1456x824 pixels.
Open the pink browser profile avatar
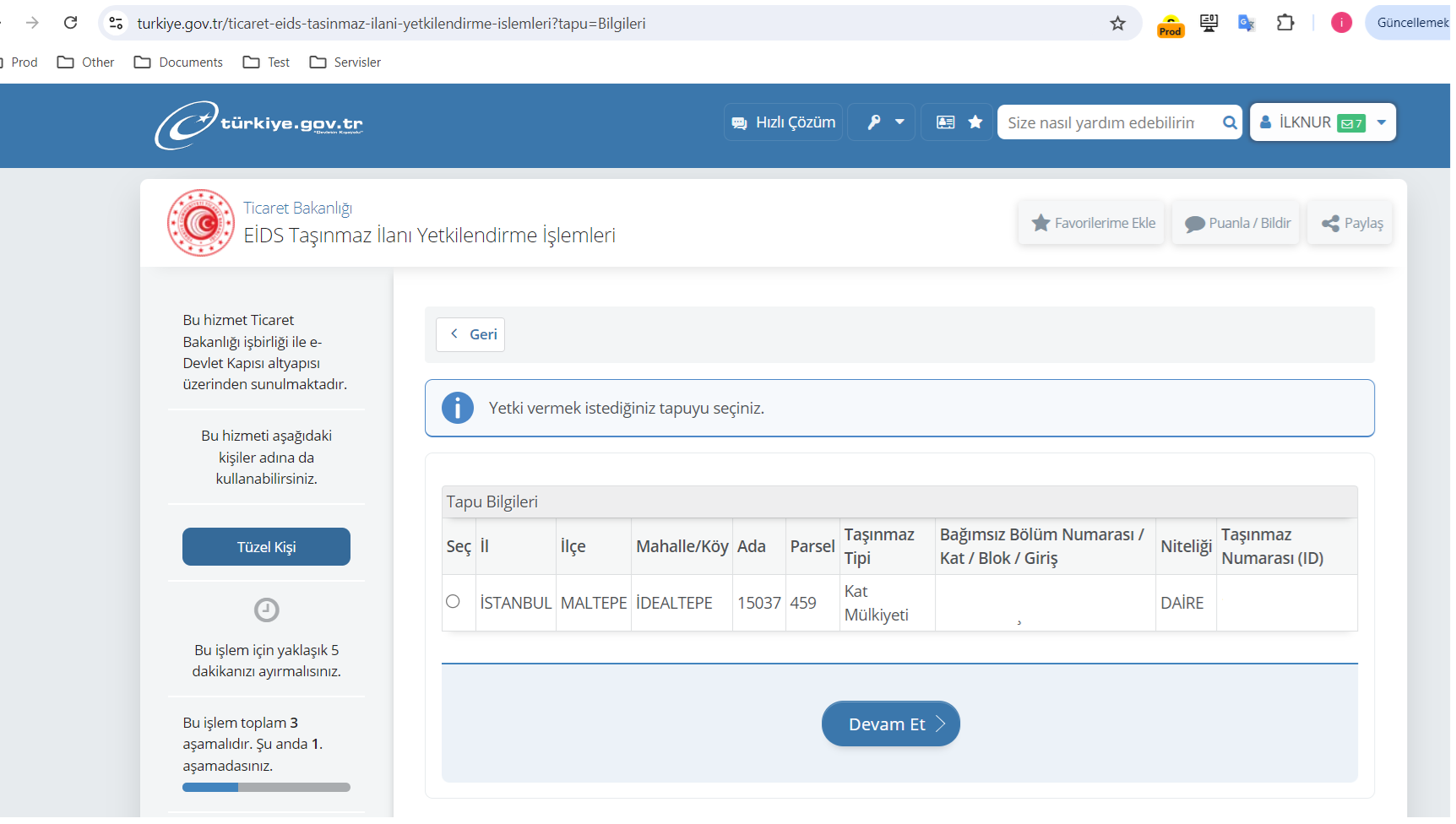[x=1341, y=23]
